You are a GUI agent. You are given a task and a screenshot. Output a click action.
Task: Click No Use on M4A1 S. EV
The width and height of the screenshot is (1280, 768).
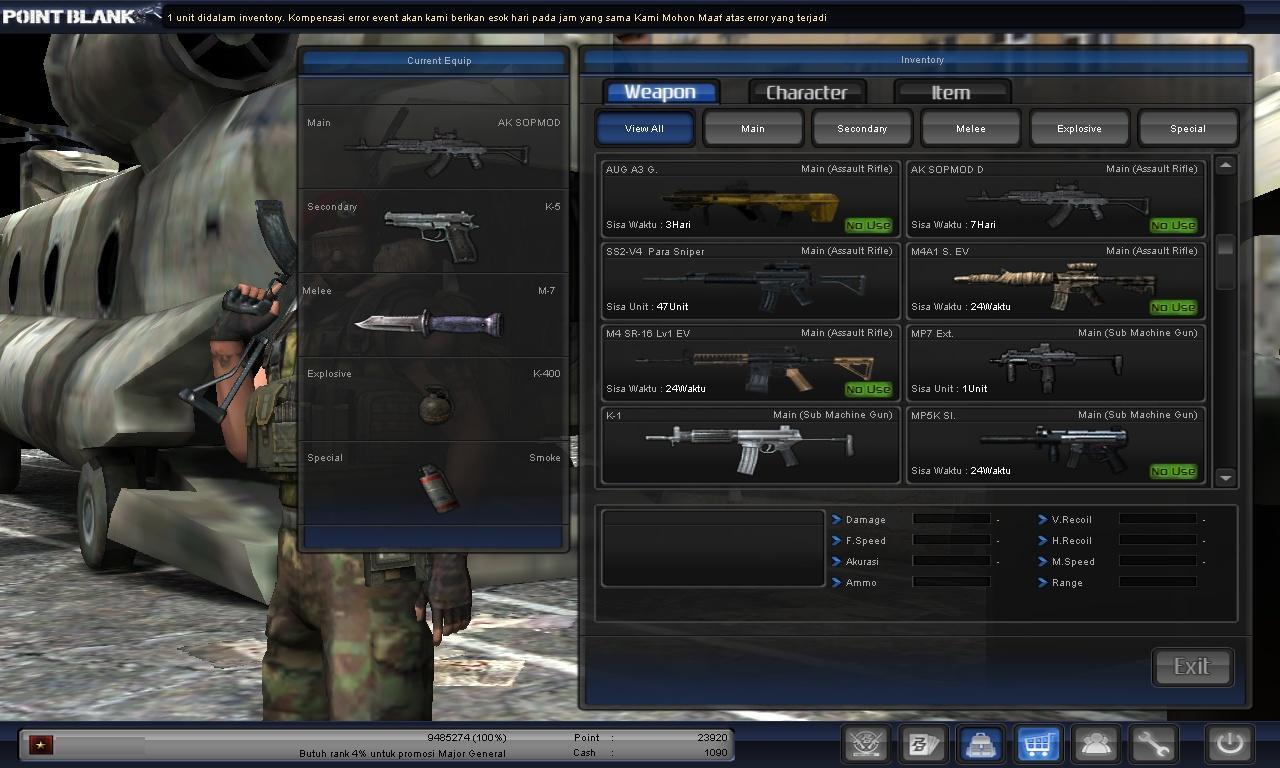[1173, 307]
